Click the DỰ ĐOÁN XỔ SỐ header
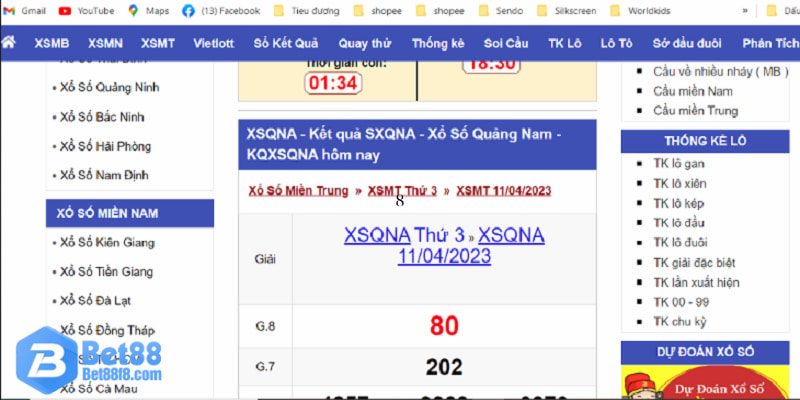The image size is (800, 400). tap(705, 353)
